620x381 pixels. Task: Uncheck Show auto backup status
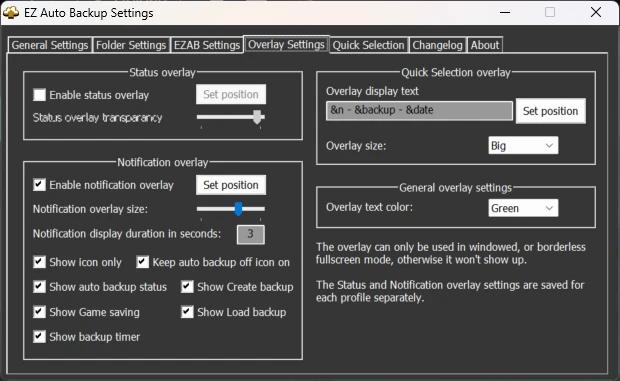click(x=39, y=287)
